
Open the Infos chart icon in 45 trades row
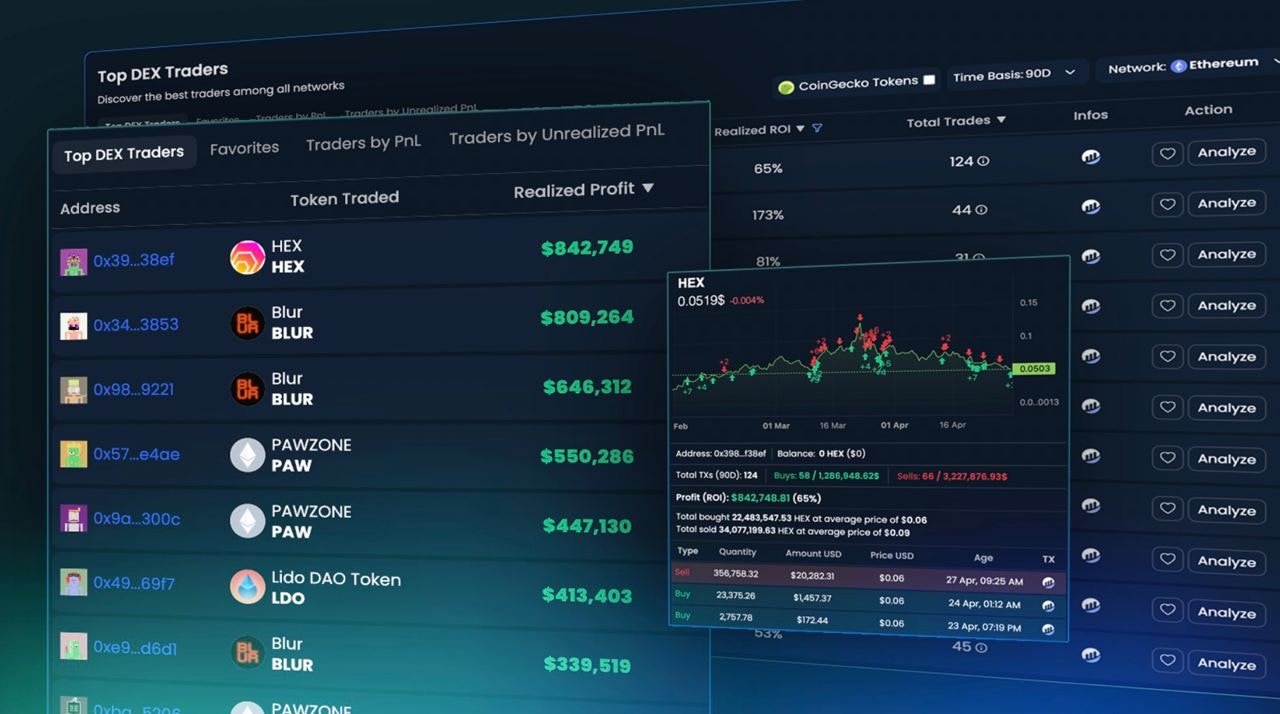pyautogui.click(x=1091, y=655)
